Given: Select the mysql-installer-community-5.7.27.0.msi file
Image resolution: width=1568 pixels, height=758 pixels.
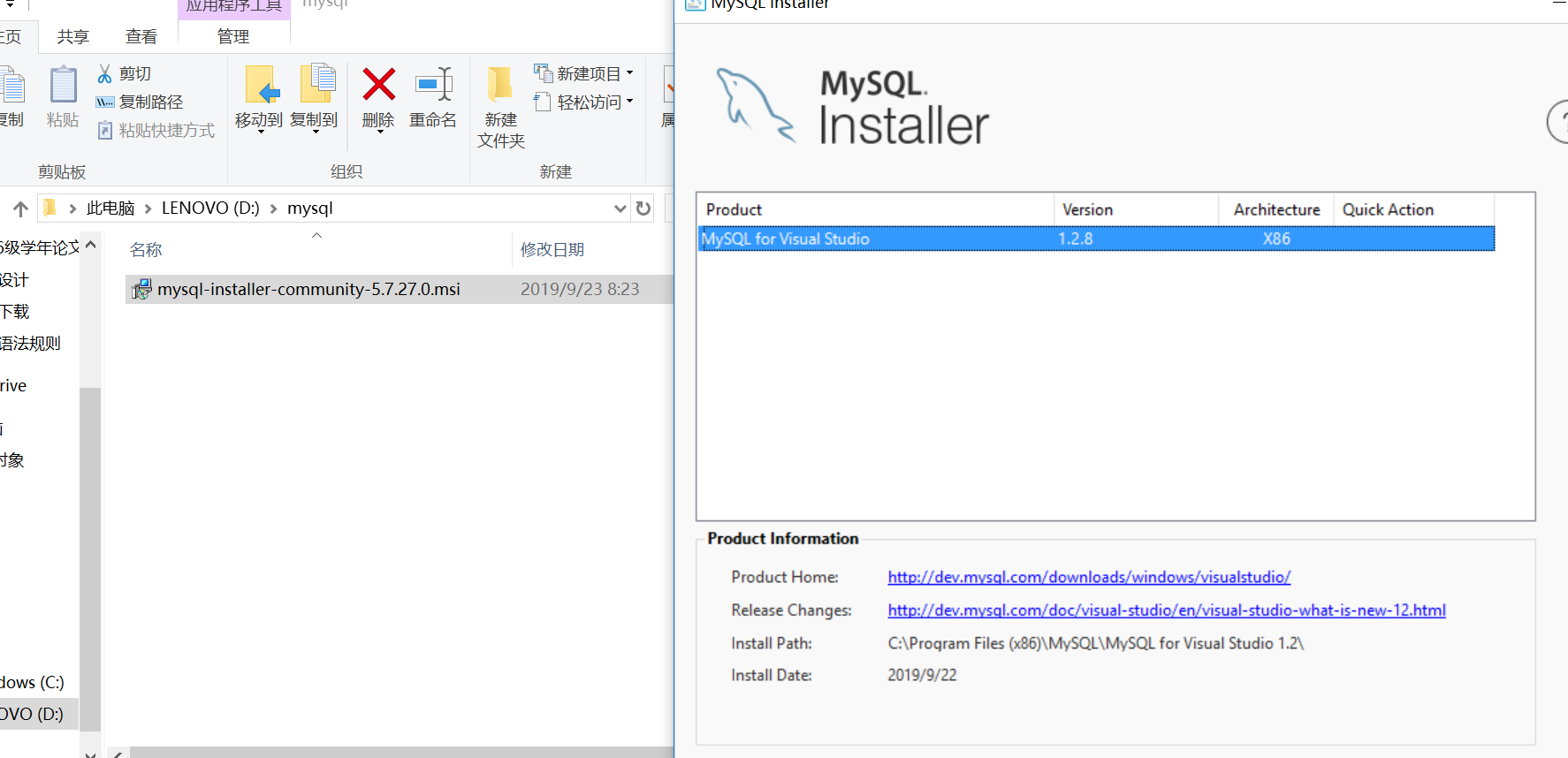Looking at the screenshot, I should 308,290.
